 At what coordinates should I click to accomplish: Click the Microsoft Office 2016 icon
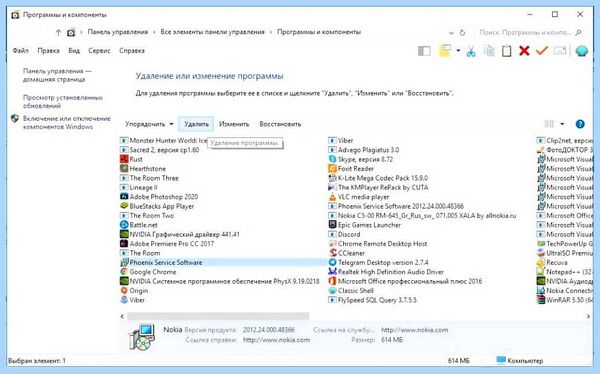tap(332, 281)
